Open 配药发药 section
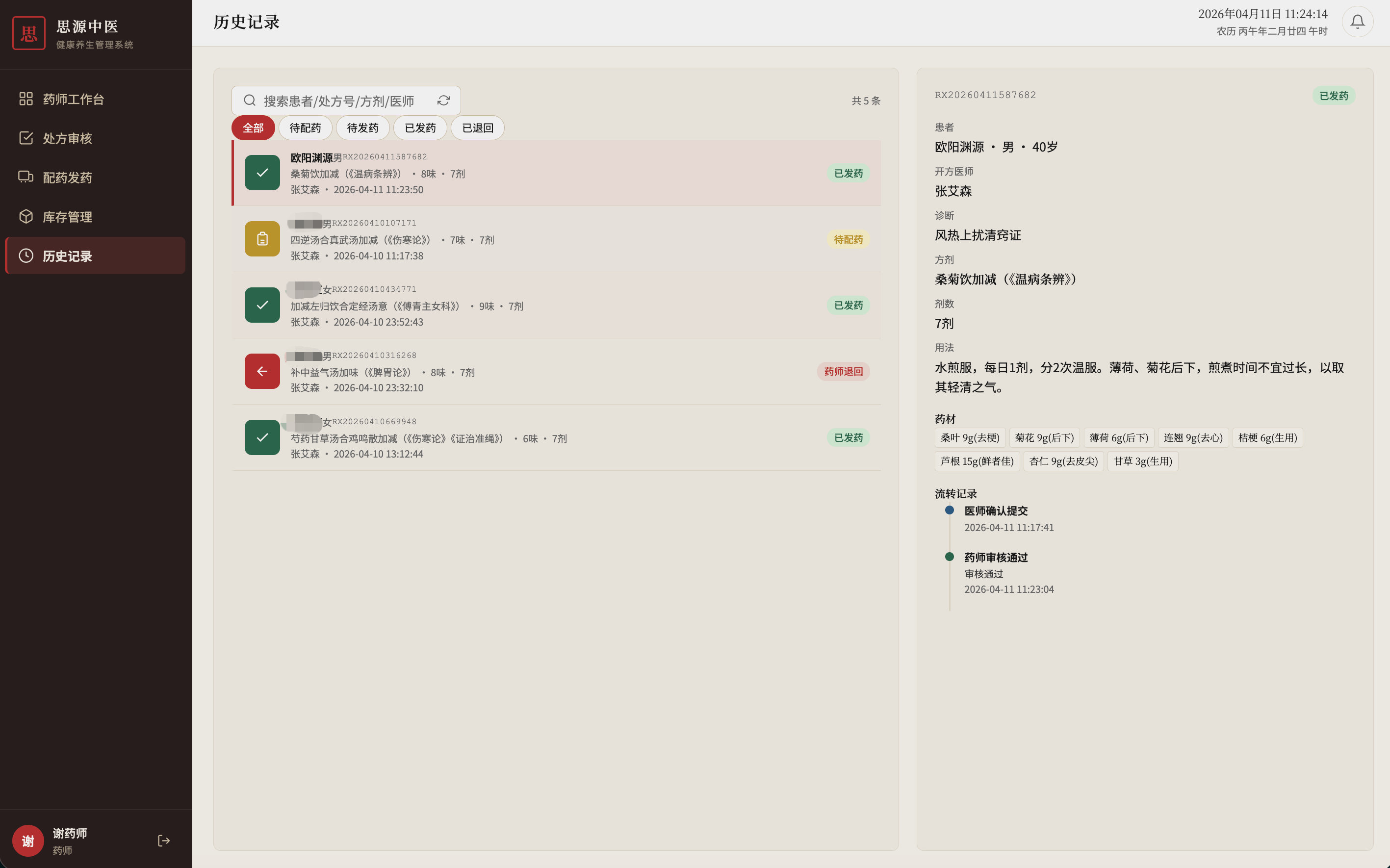1390x868 pixels. point(67,178)
